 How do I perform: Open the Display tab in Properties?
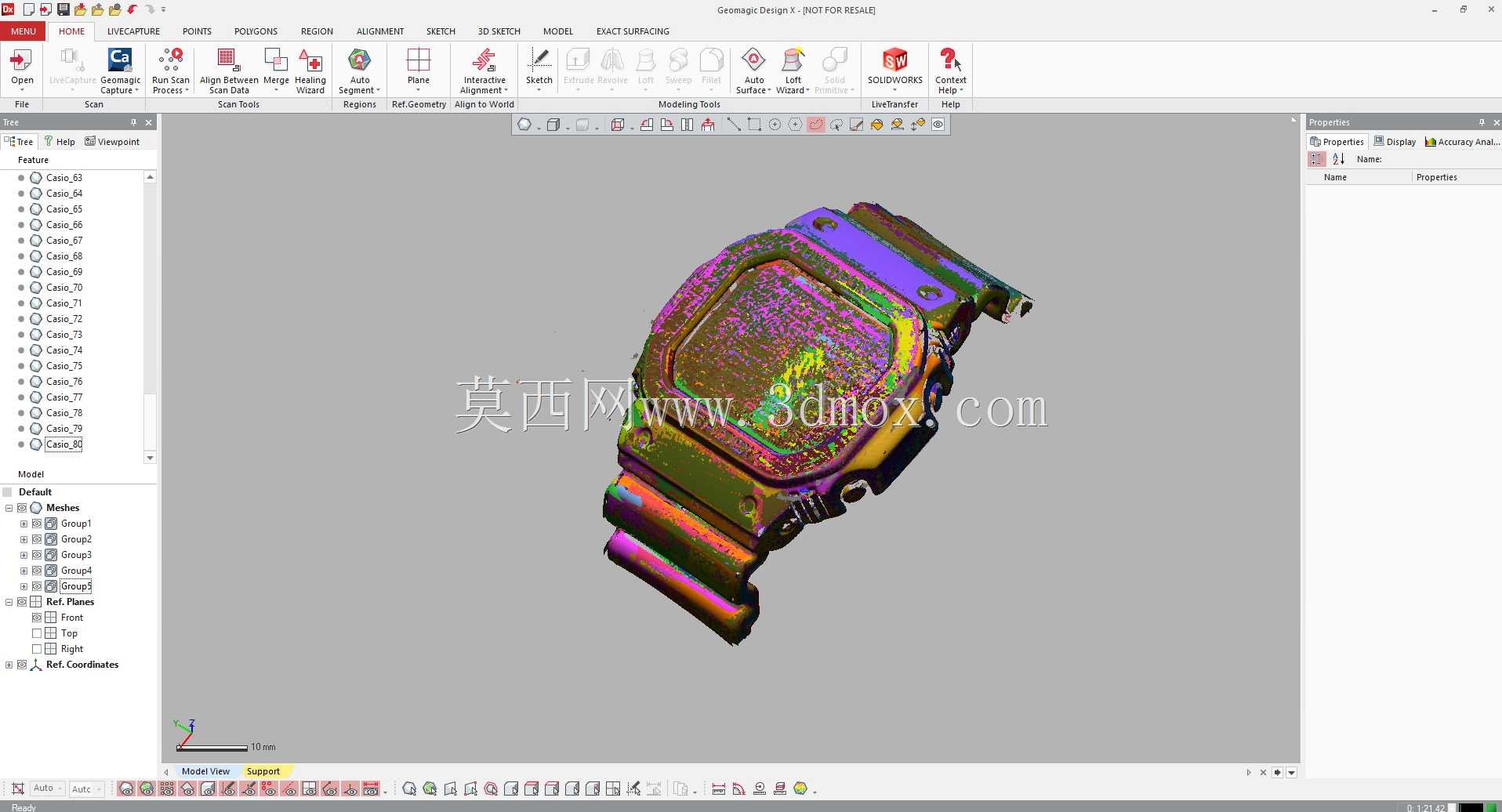pyautogui.click(x=1395, y=142)
